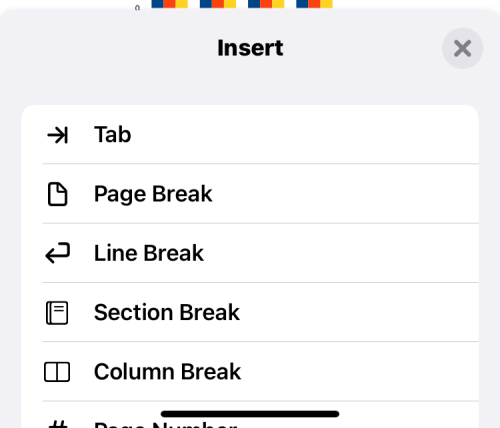Select Column Break text label
The image size is (500, 428).
point(167,372)
